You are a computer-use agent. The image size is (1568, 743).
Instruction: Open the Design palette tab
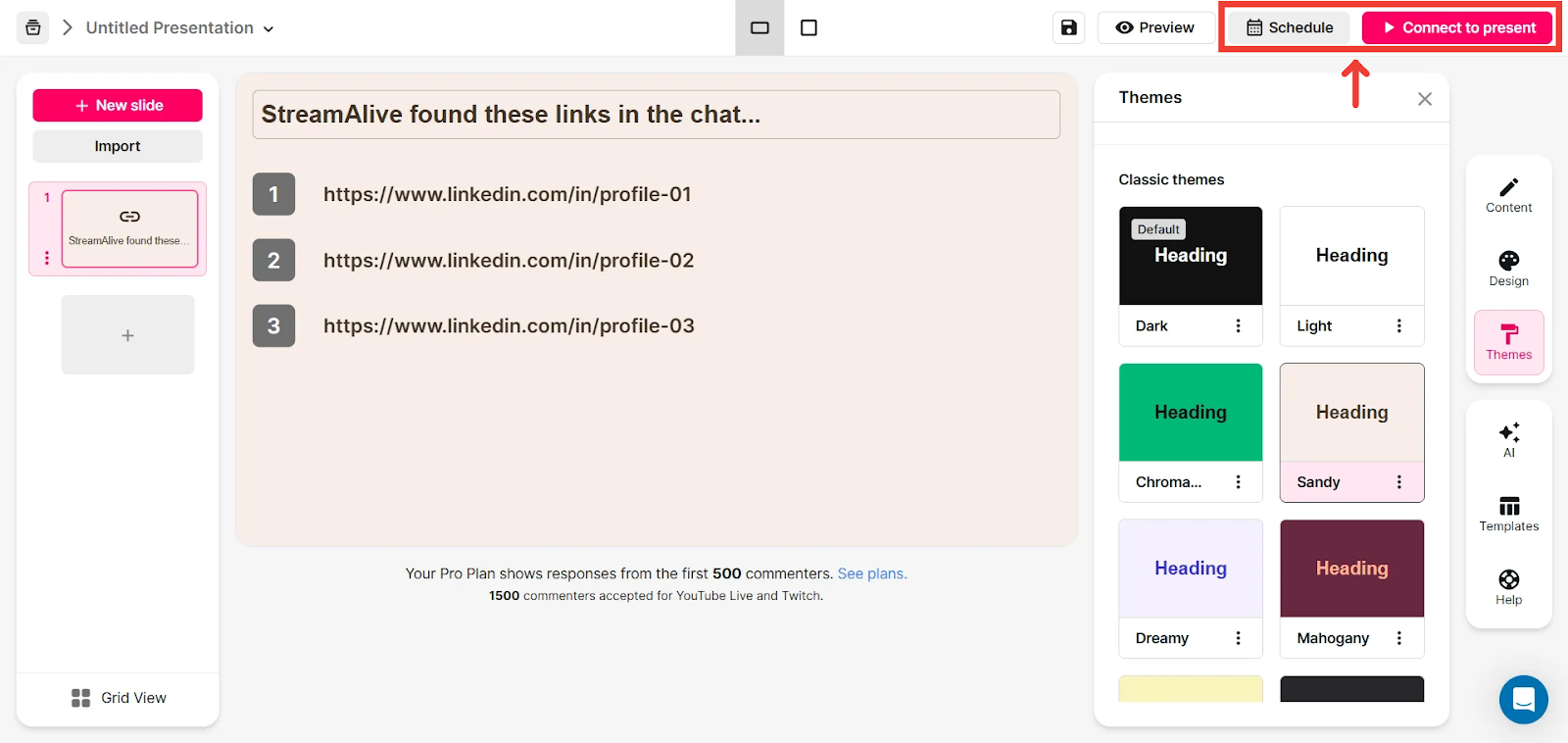(1509, 269)
